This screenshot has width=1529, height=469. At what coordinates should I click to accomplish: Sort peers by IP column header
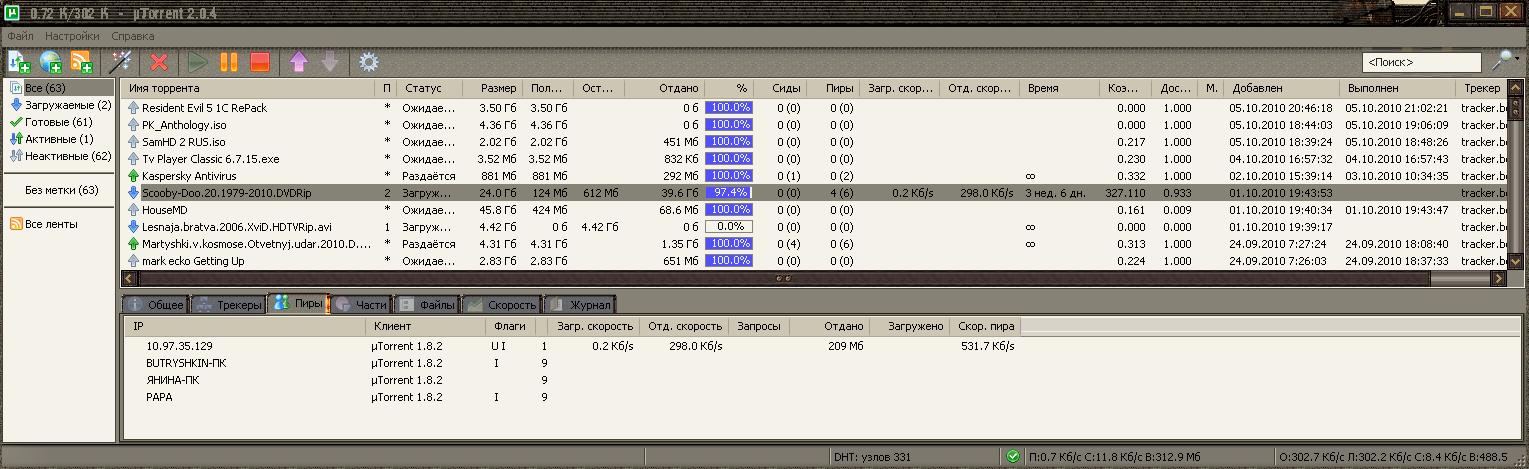point(244,326)
